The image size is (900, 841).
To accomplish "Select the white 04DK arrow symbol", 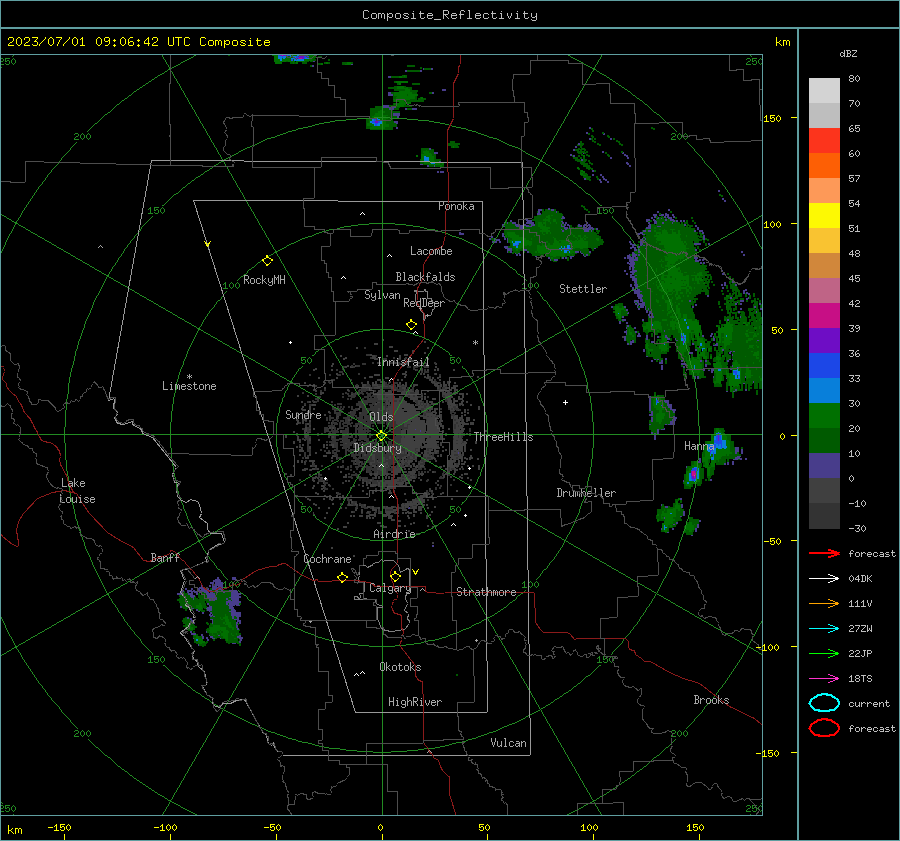I will tap(824, 579).
